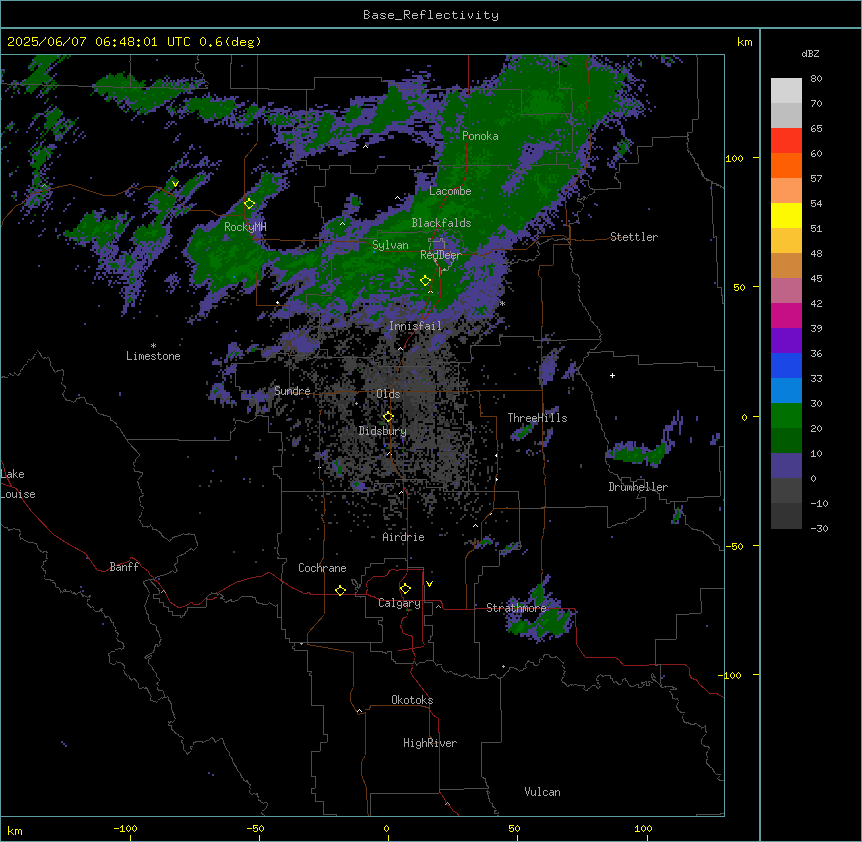Image resolution: width=862 pixels, height=842 pixels.
Task: Click the Stettler city label
Action: (634, 237)
